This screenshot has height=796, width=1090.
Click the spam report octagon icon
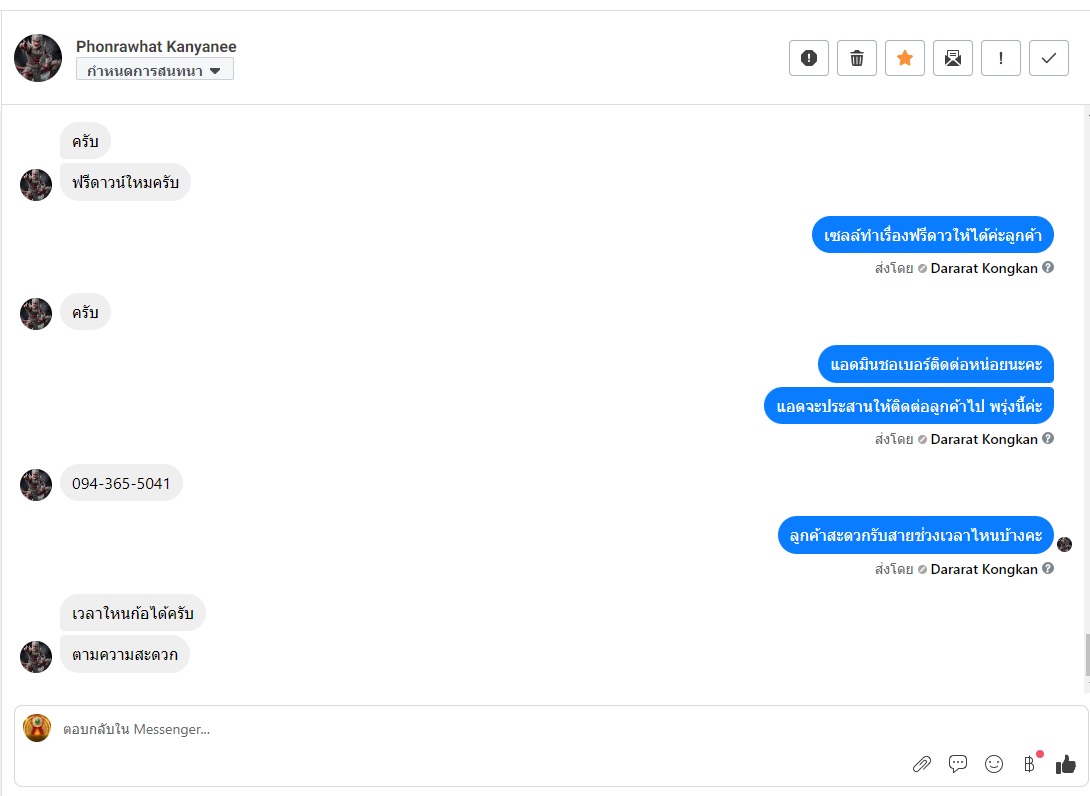809,58
